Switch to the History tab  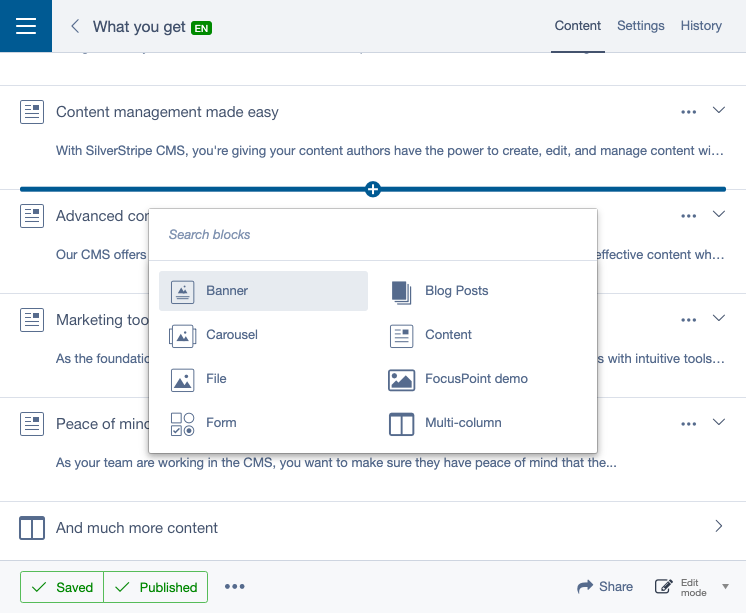701,26
